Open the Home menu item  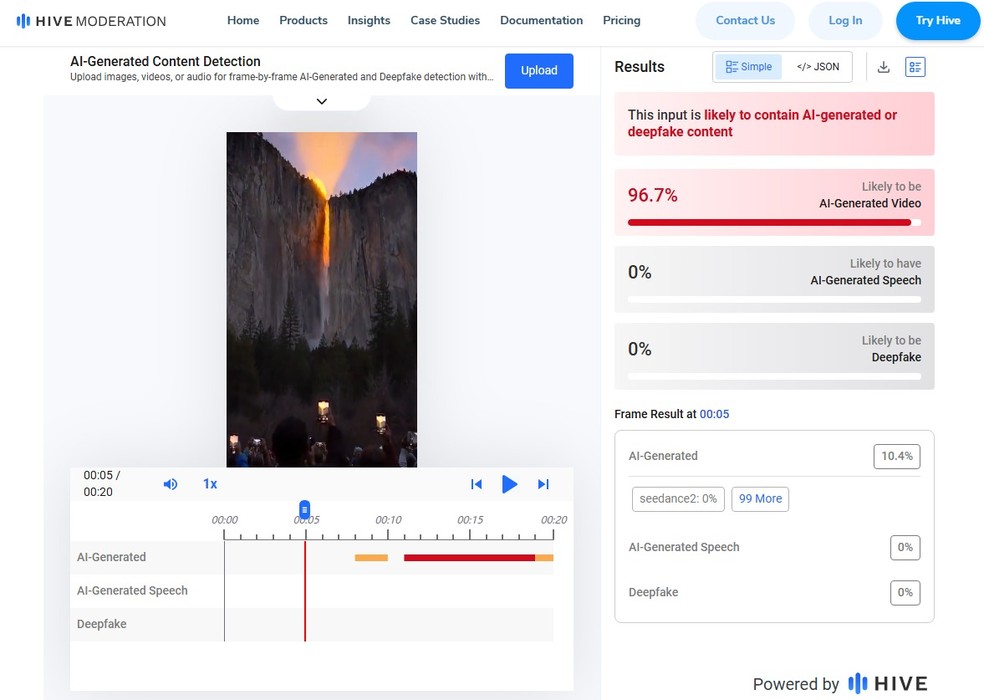point(243,21)
